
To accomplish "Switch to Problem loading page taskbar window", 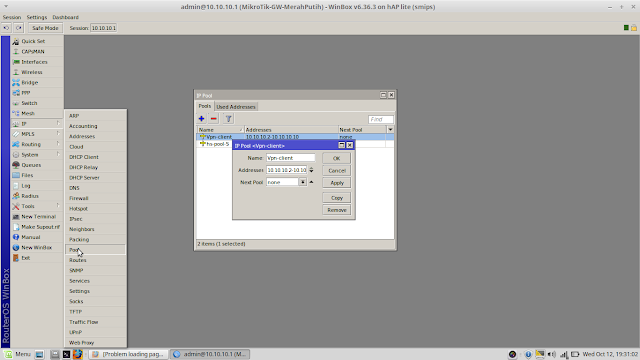I will point(129,354).
